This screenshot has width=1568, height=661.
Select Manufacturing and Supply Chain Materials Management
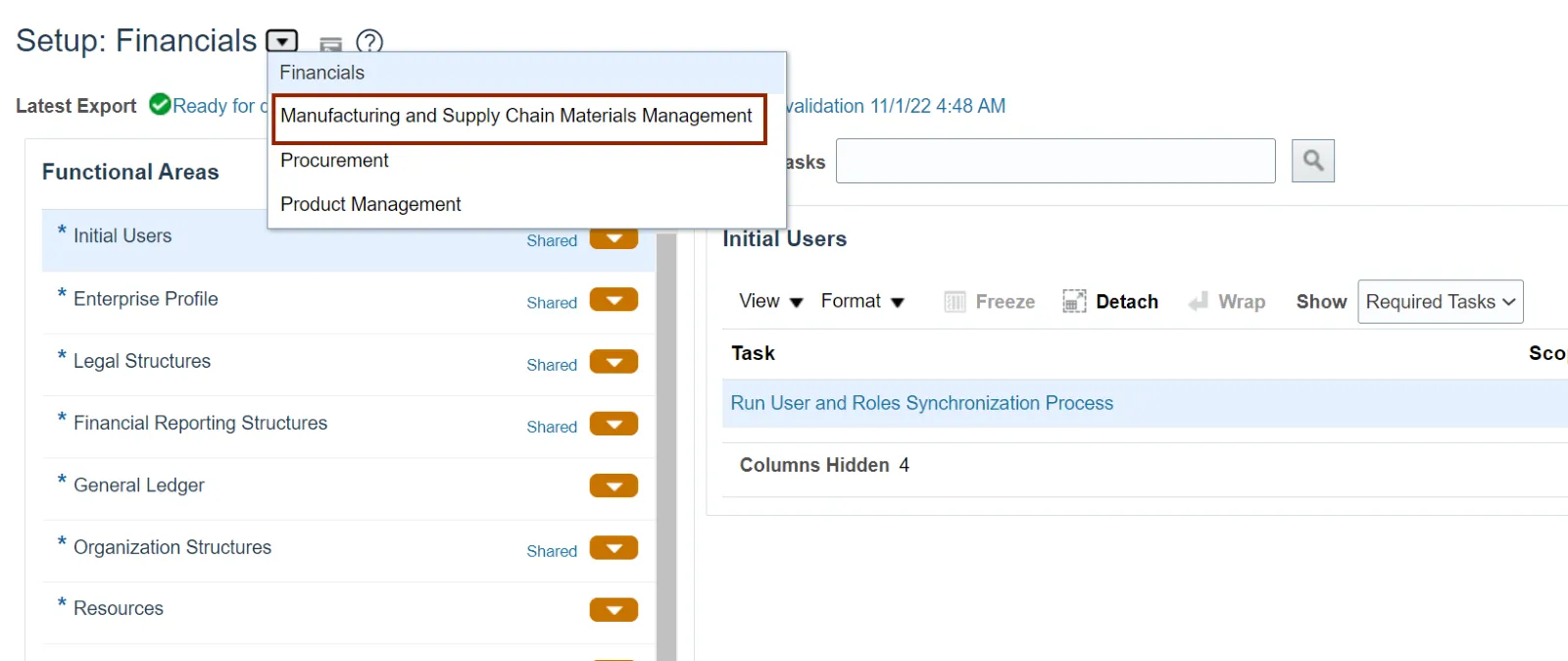[x=516, y=116]
